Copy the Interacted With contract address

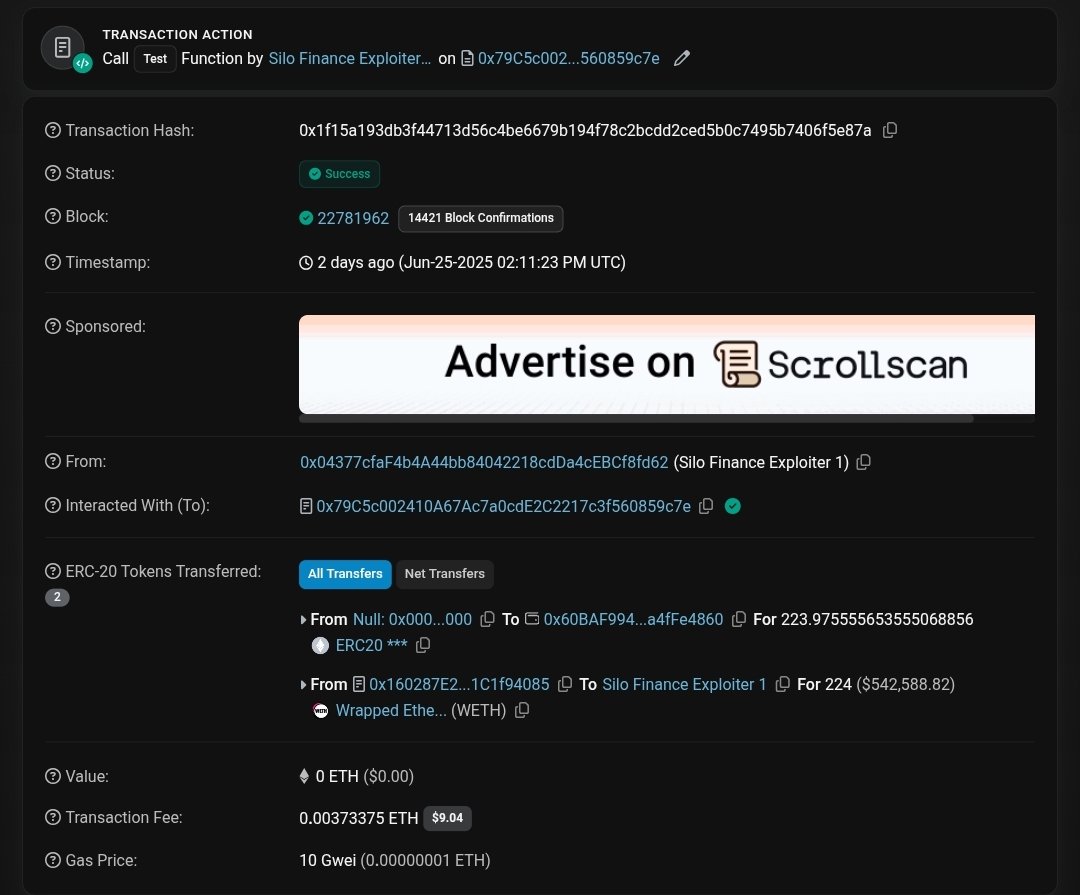click(x=706, y=506)
